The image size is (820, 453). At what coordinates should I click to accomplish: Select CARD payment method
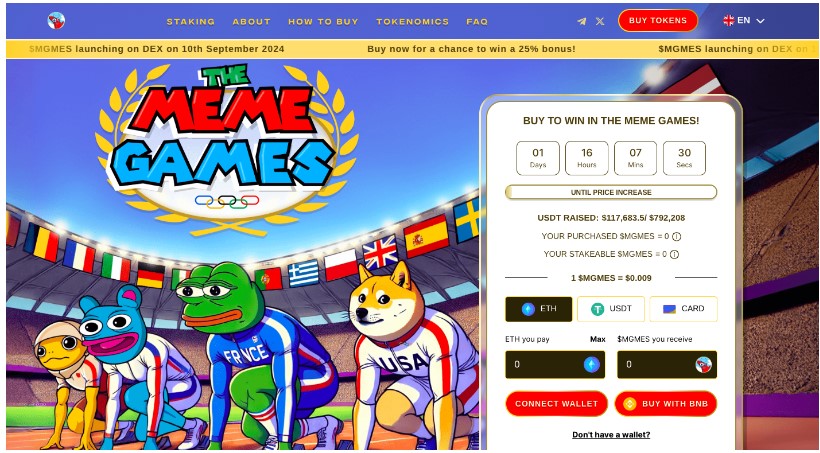tap(683, 309)
